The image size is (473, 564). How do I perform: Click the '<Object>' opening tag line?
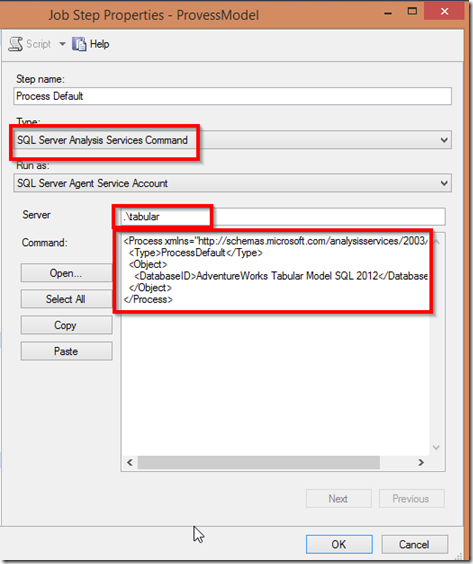[148, 265]
